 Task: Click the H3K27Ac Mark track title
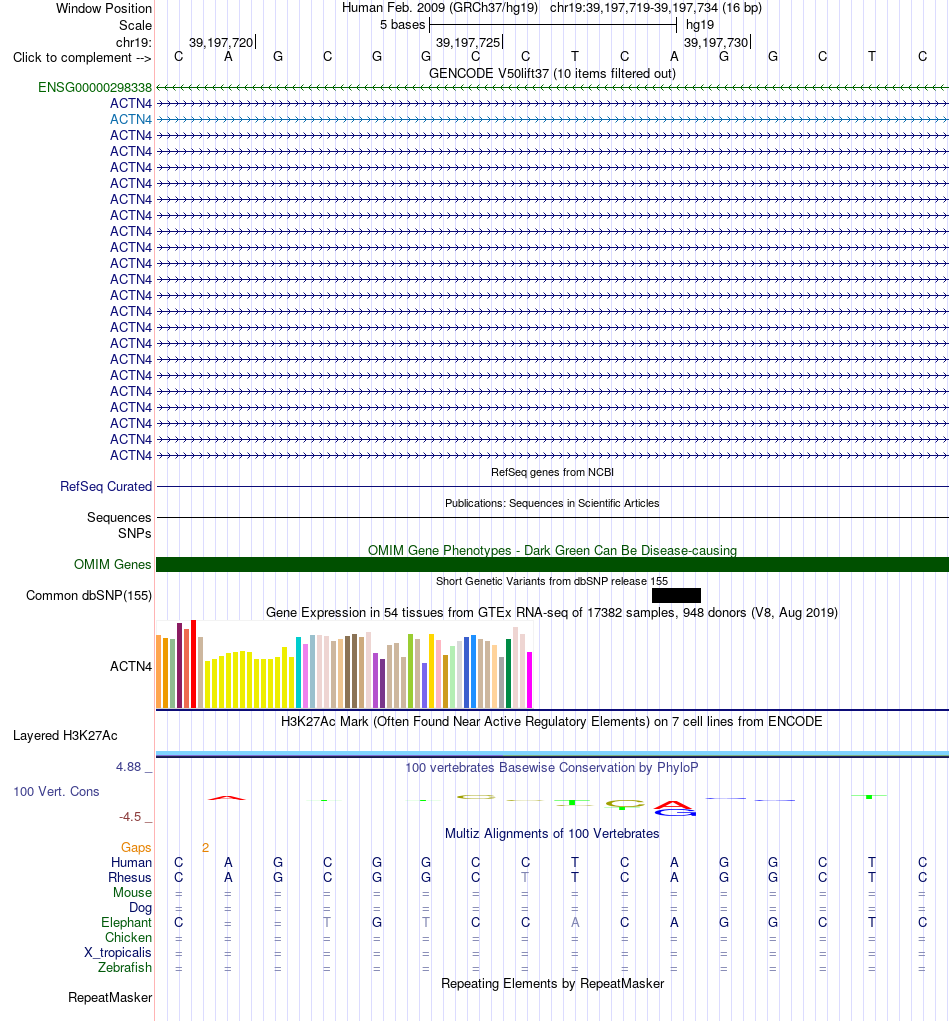[552, 721]
